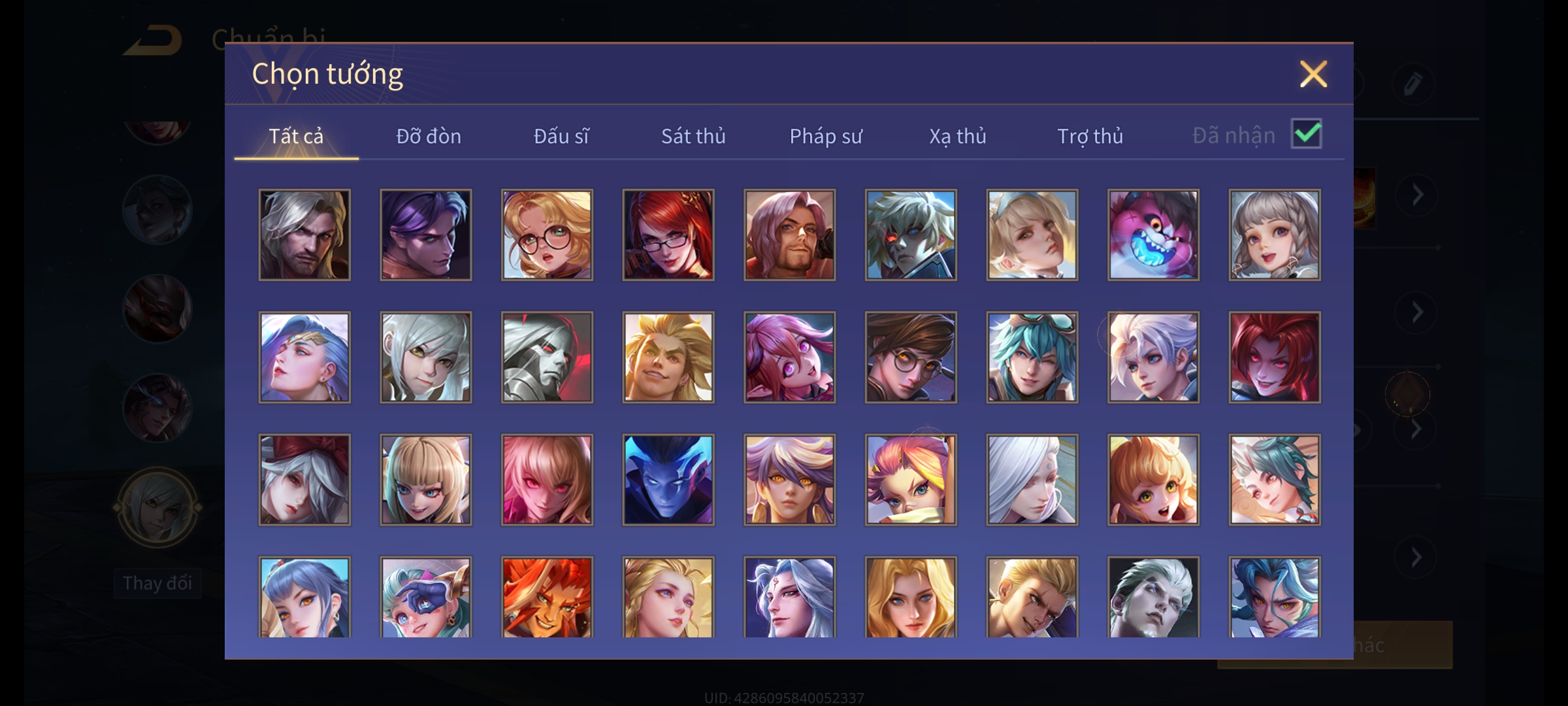The image size is (1568, 706).
Task: Close the Chọn tướng dialog
Action: (1313, 74)
